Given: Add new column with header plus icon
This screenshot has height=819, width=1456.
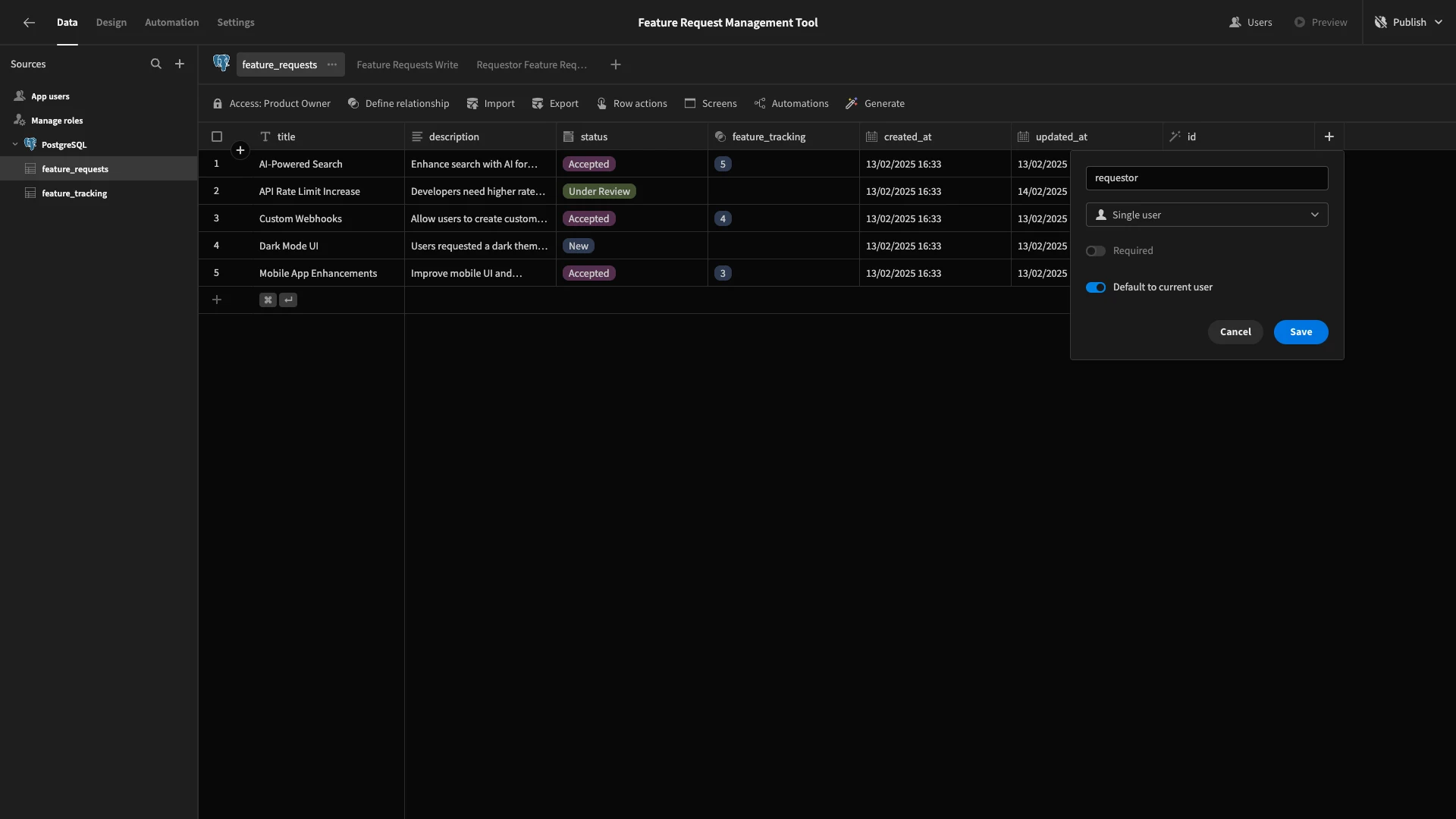Looking at the screenshot, I should pos(1329,137).
